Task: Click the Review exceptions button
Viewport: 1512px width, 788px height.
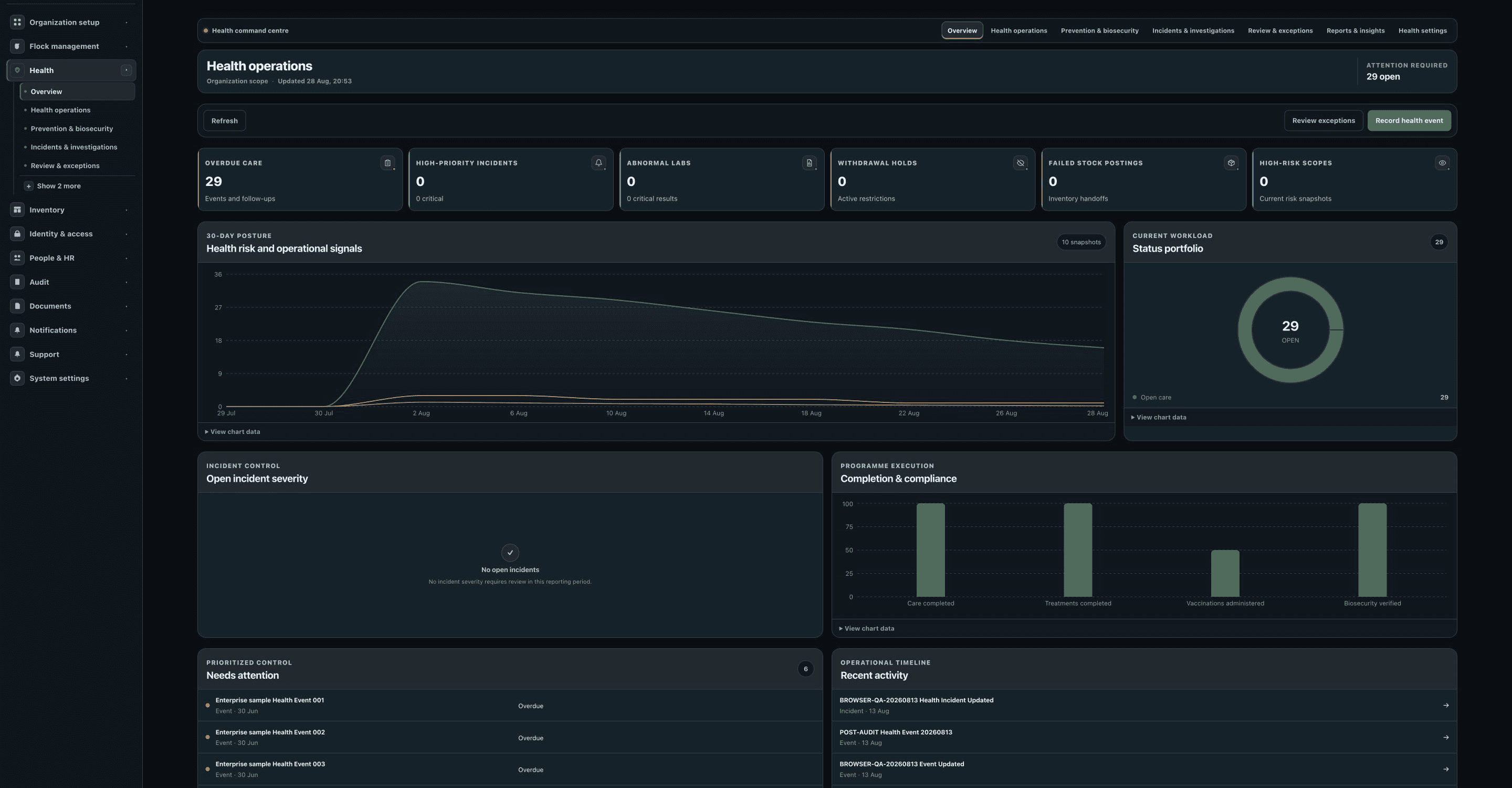Action: pos(1323,121)
